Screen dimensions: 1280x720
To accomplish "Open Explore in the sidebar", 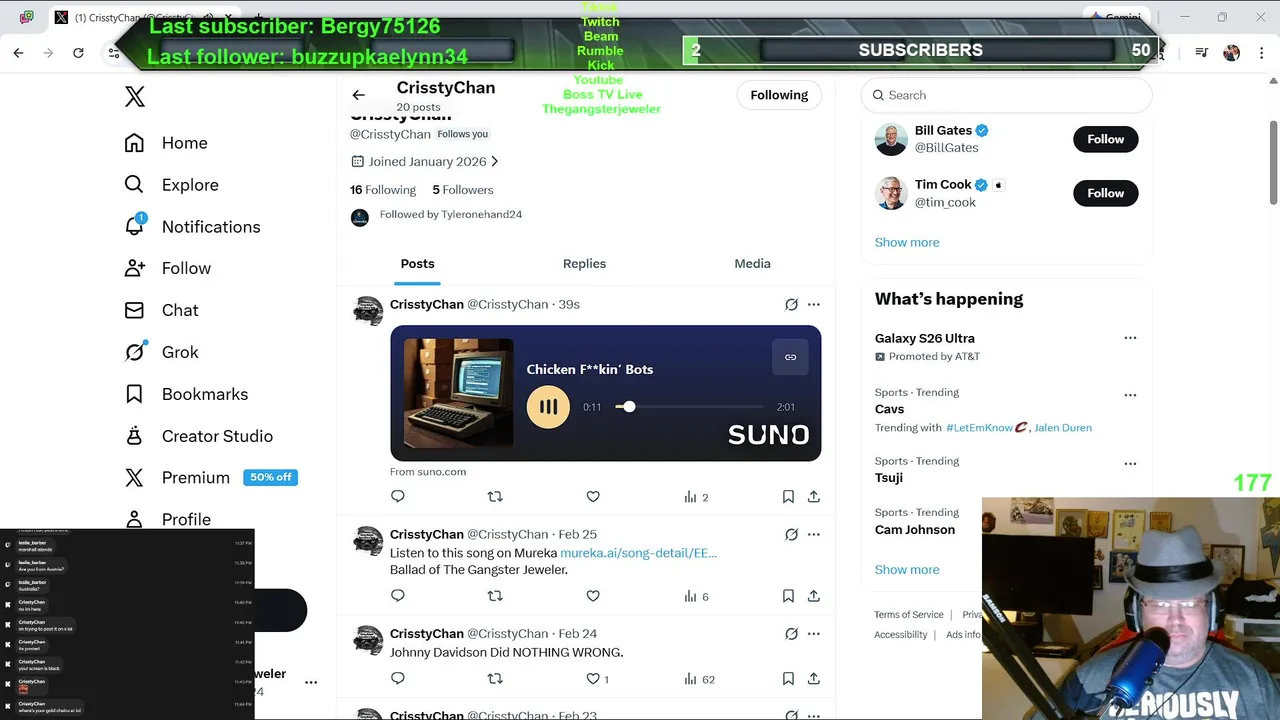I will [x=171, y=185].
